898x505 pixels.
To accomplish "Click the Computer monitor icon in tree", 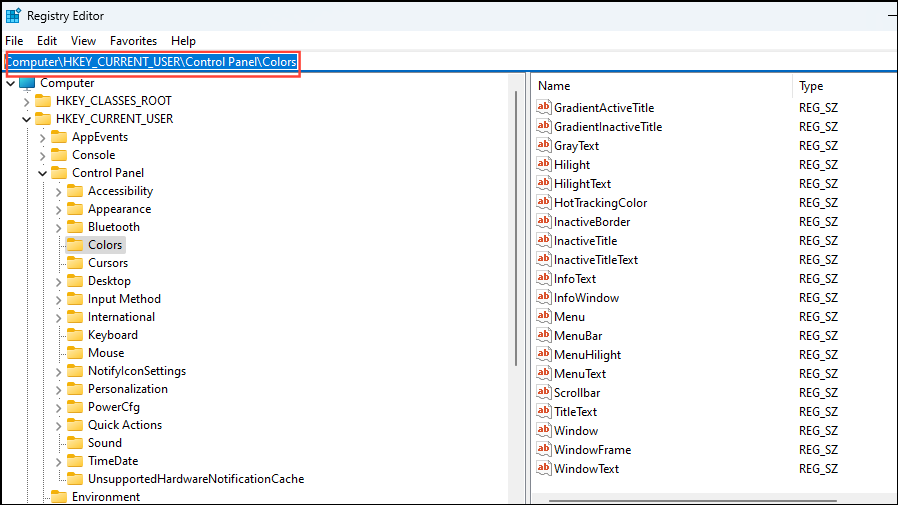I will coord(27,84).
